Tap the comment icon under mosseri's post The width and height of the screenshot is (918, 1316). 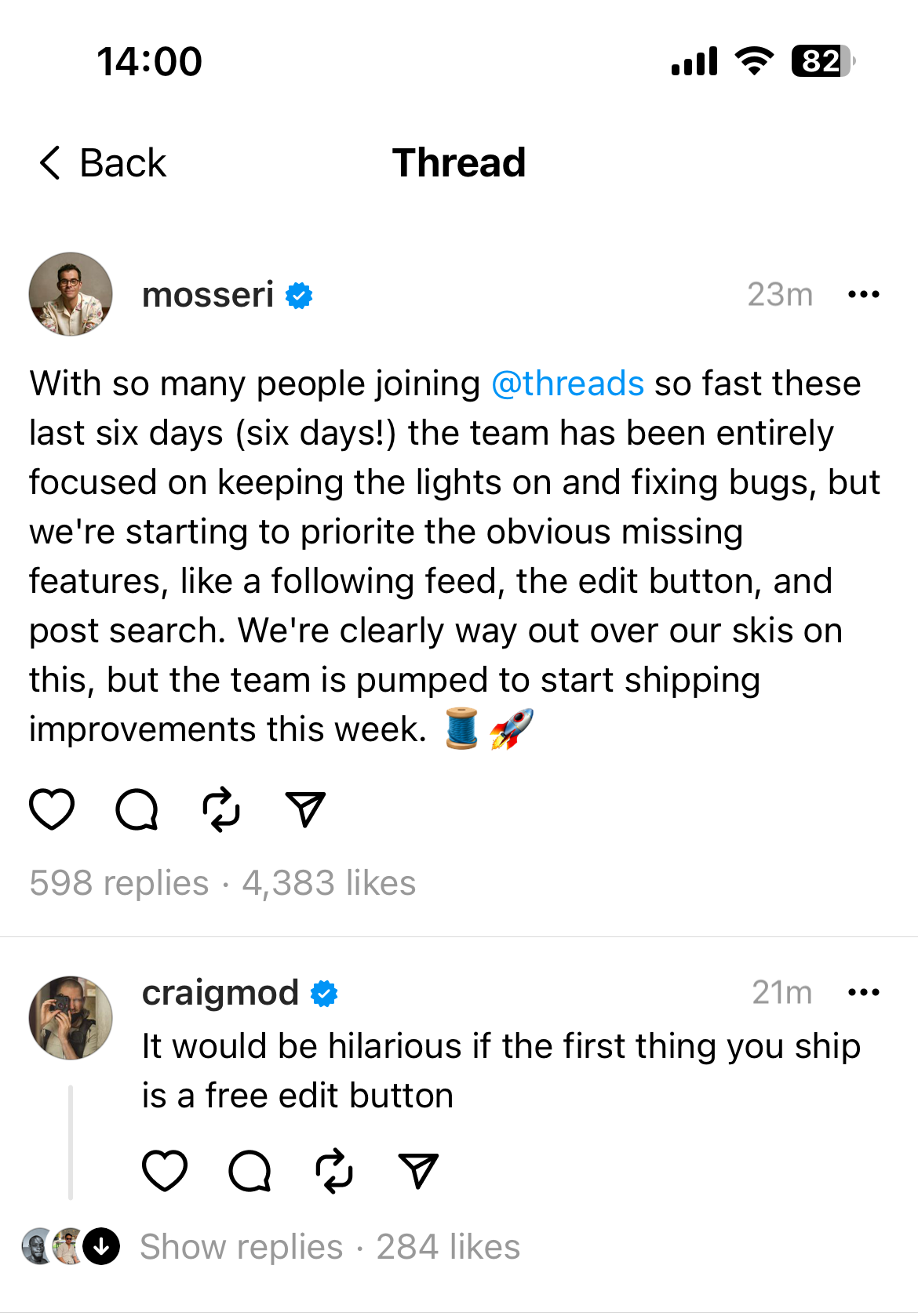coord(137,809)
